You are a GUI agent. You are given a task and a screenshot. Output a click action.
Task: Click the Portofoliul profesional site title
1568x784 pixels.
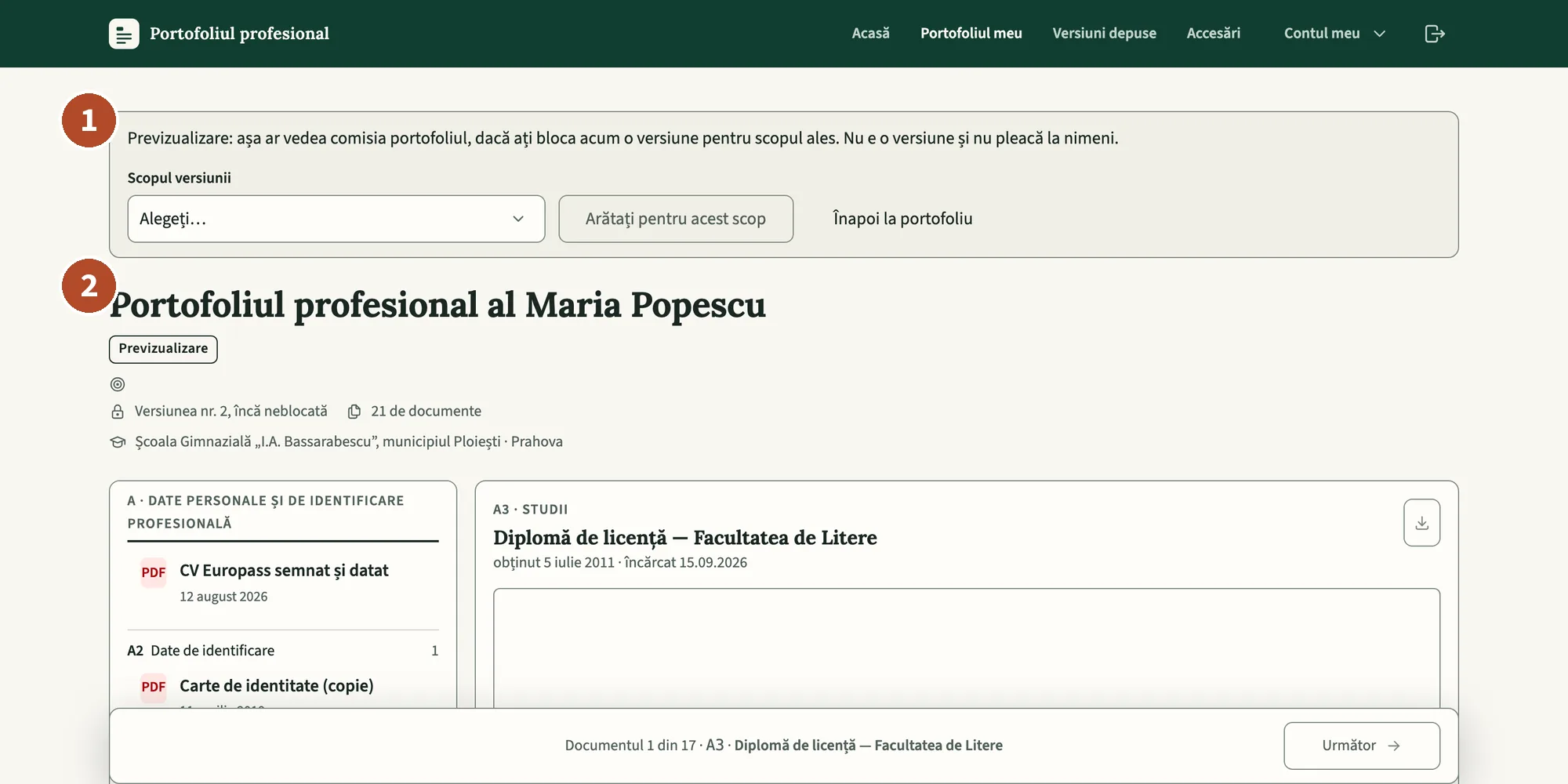pos(239,34)
